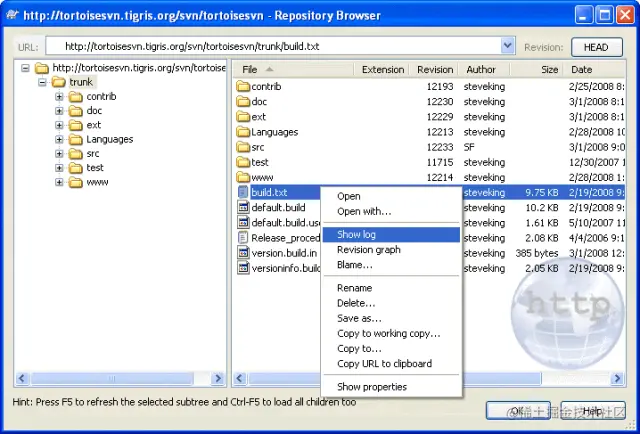Image resolution: width=640 pixels, height=434 pixels.
Task: Click file list scrollbar left arrow
Action: 240,379
